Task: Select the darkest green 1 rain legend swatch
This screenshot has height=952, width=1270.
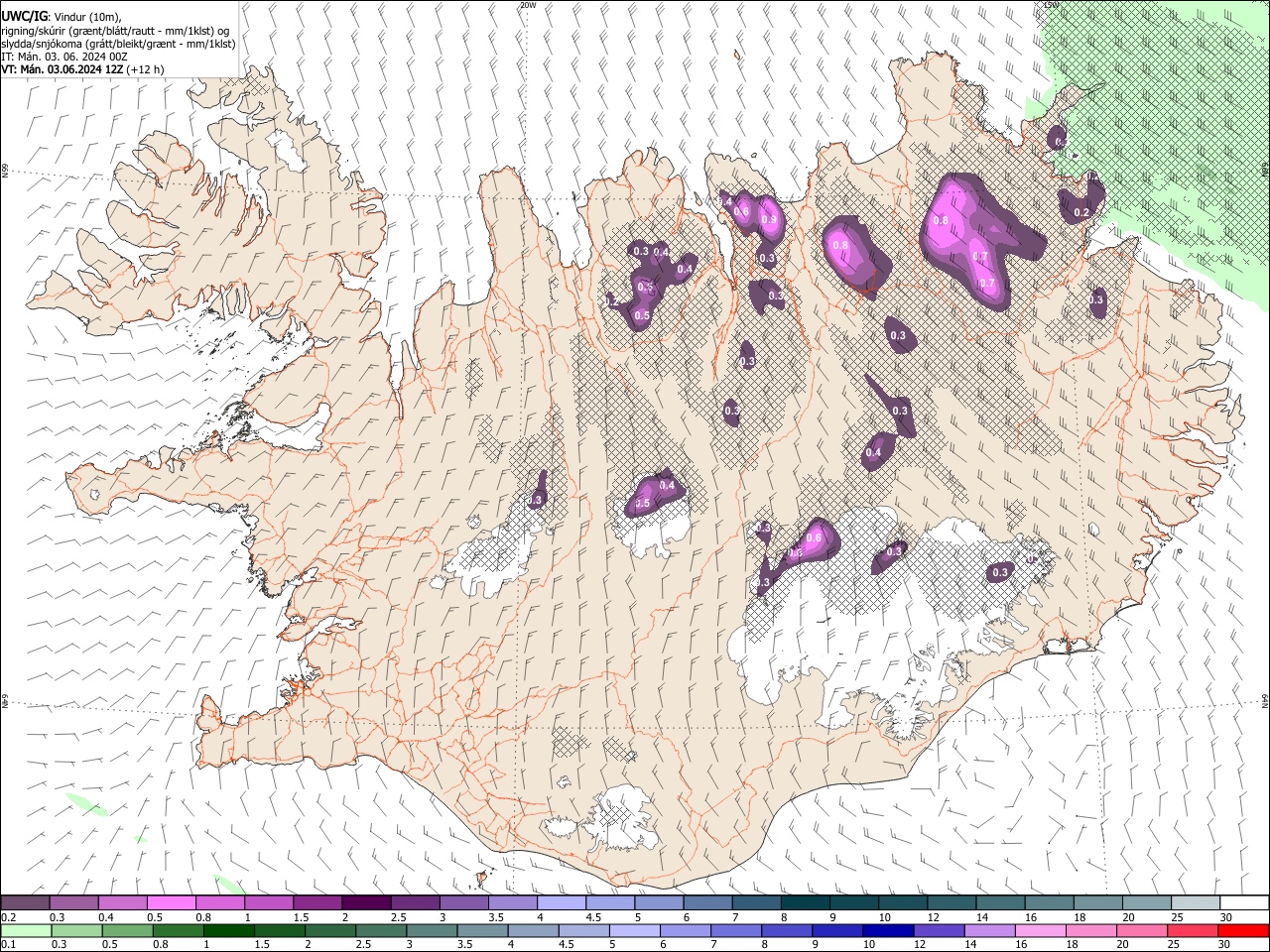Action: [229, 931]
